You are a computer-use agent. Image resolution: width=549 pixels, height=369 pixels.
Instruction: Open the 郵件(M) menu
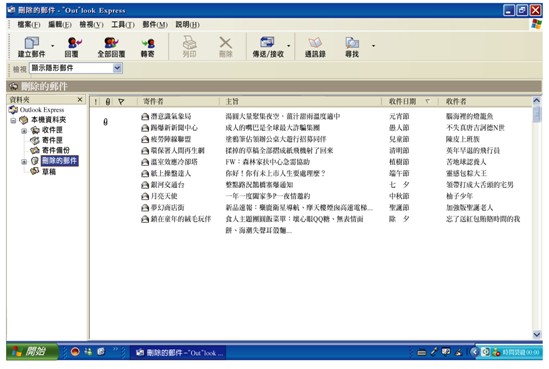(155, 25)
